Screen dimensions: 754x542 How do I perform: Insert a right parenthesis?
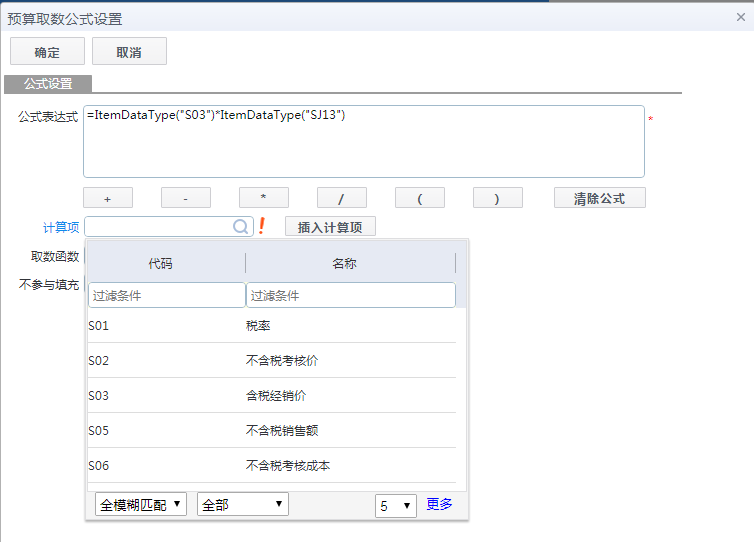tap(498, 198)
